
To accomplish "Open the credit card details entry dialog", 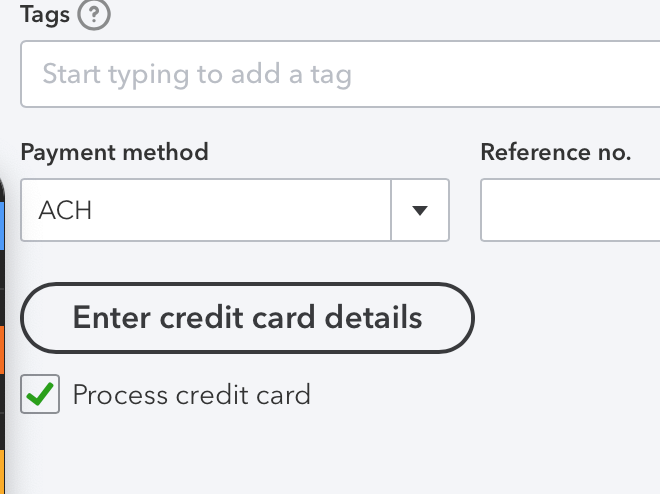I will click(247, 318).
